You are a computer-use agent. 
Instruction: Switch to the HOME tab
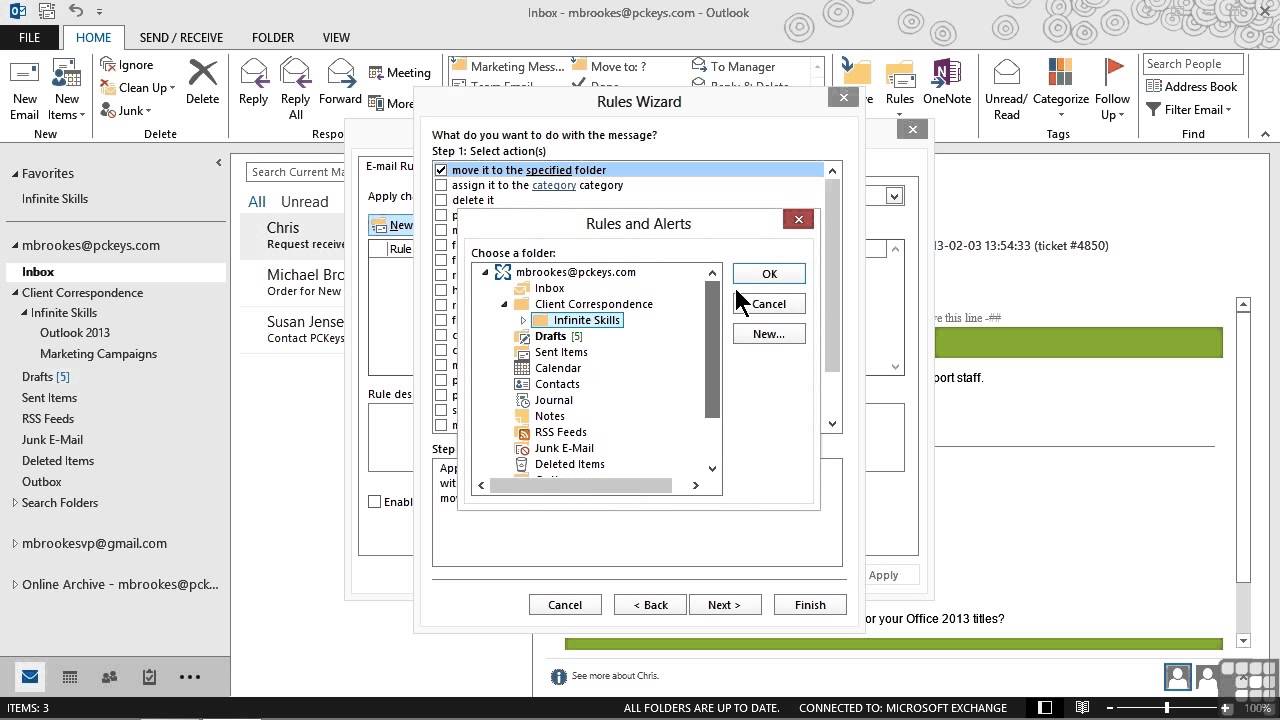pyautogui.click(x=93, y=37)
